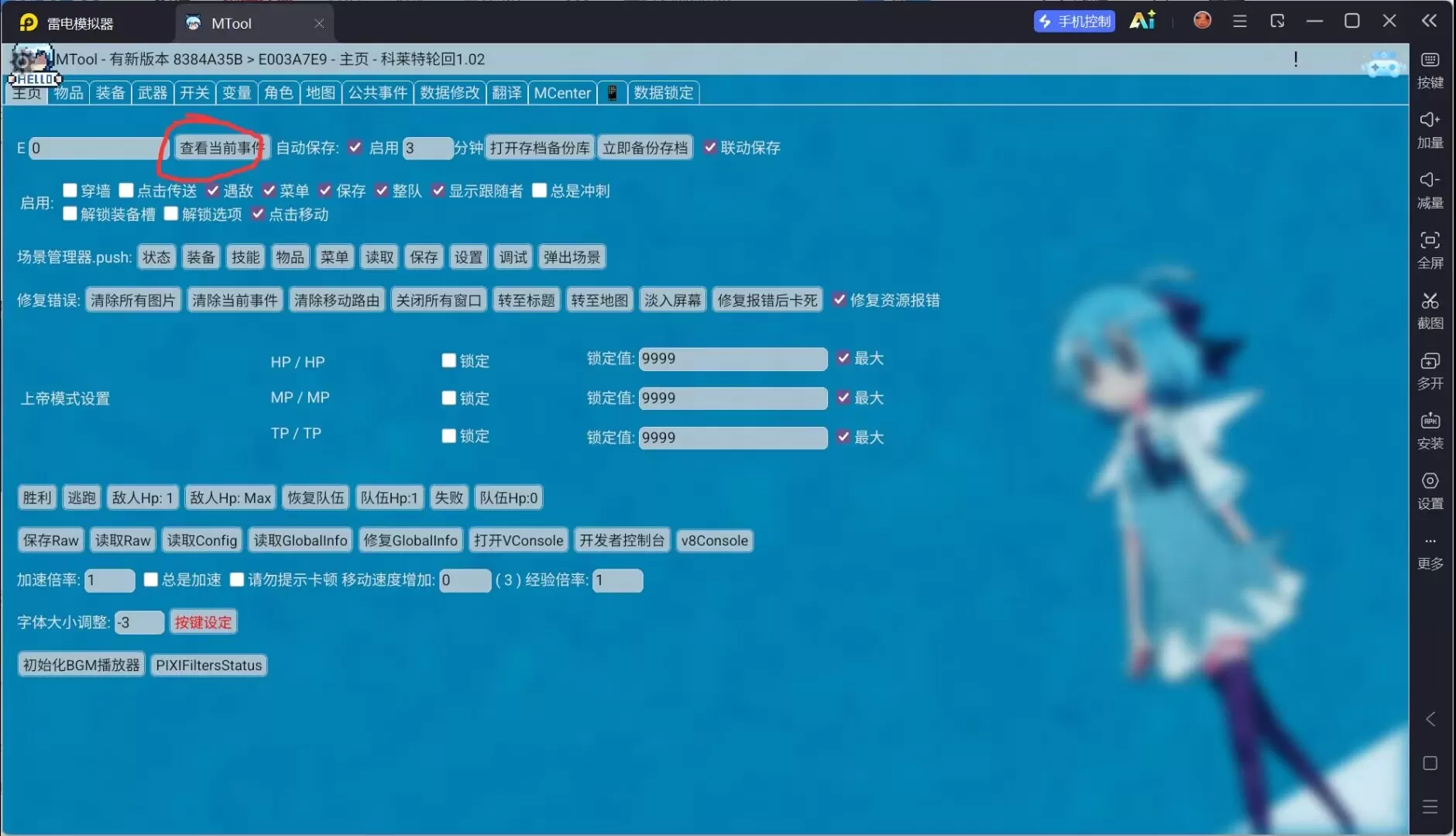
Task: Click the 雷电模拟器 logo icon
Action: coord(29,22)
